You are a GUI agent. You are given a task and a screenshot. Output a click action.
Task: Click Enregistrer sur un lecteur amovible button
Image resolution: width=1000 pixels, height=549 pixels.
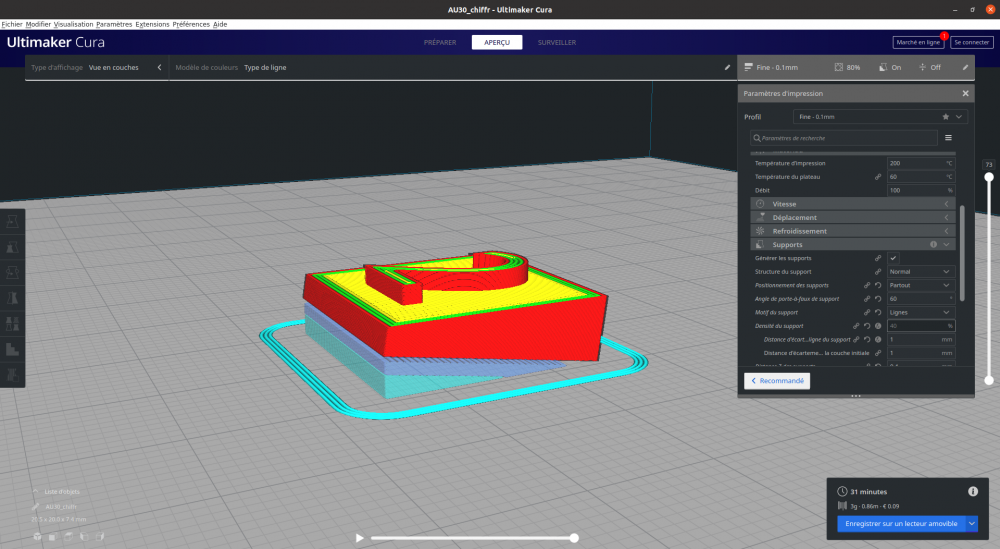point(901,523)
